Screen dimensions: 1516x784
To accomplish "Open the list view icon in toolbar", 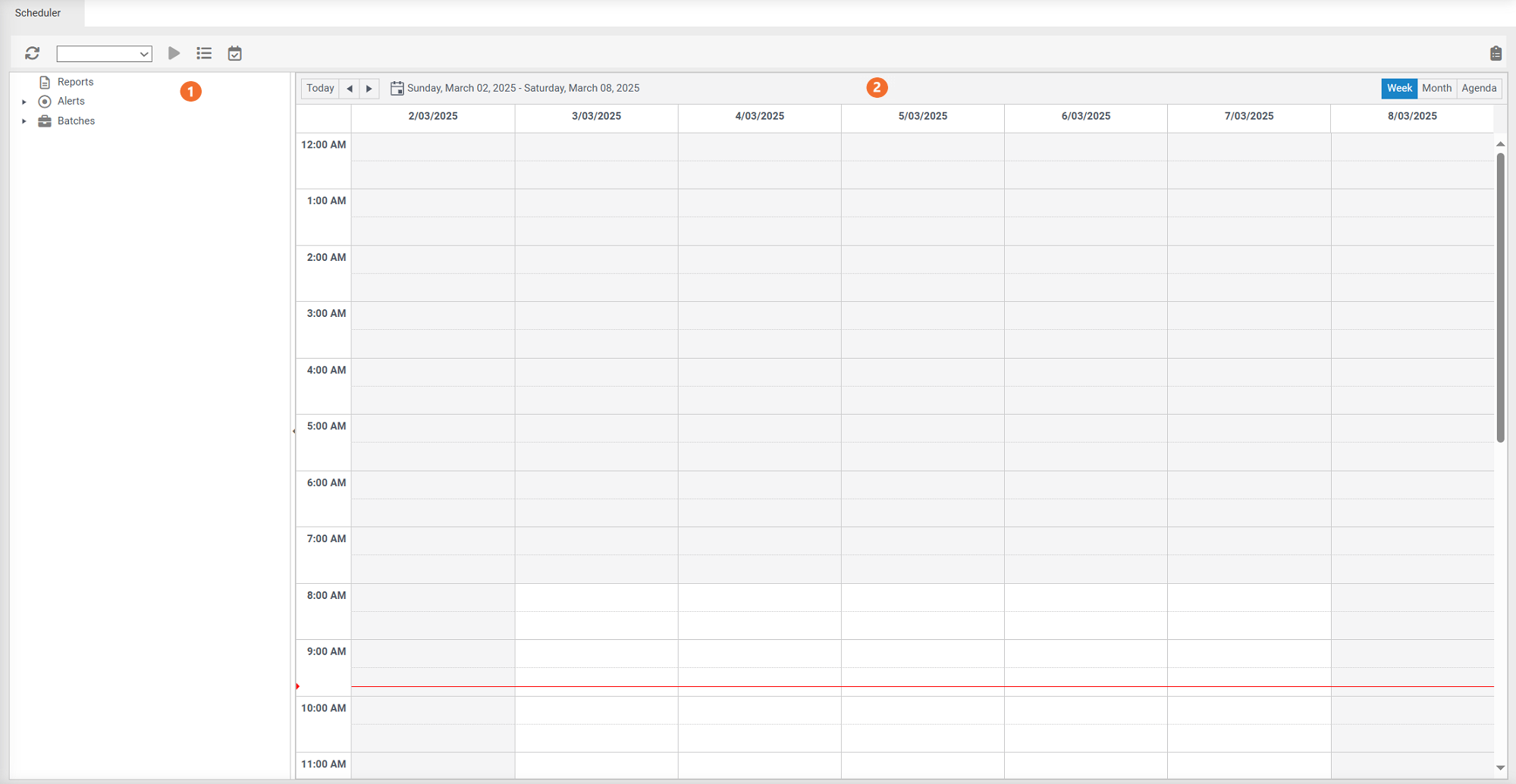I will [x=203, y=53].
